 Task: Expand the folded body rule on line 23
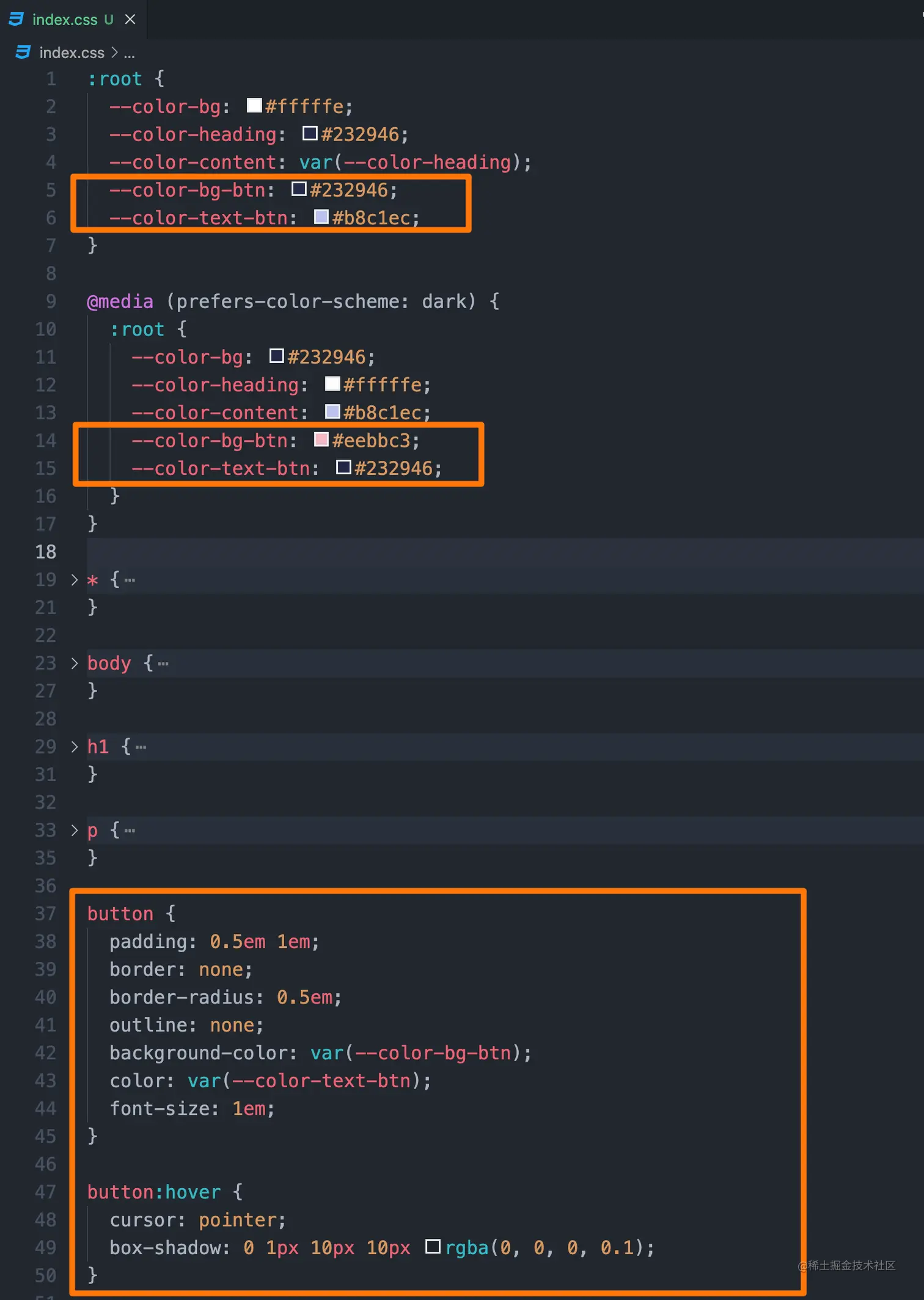75,663
